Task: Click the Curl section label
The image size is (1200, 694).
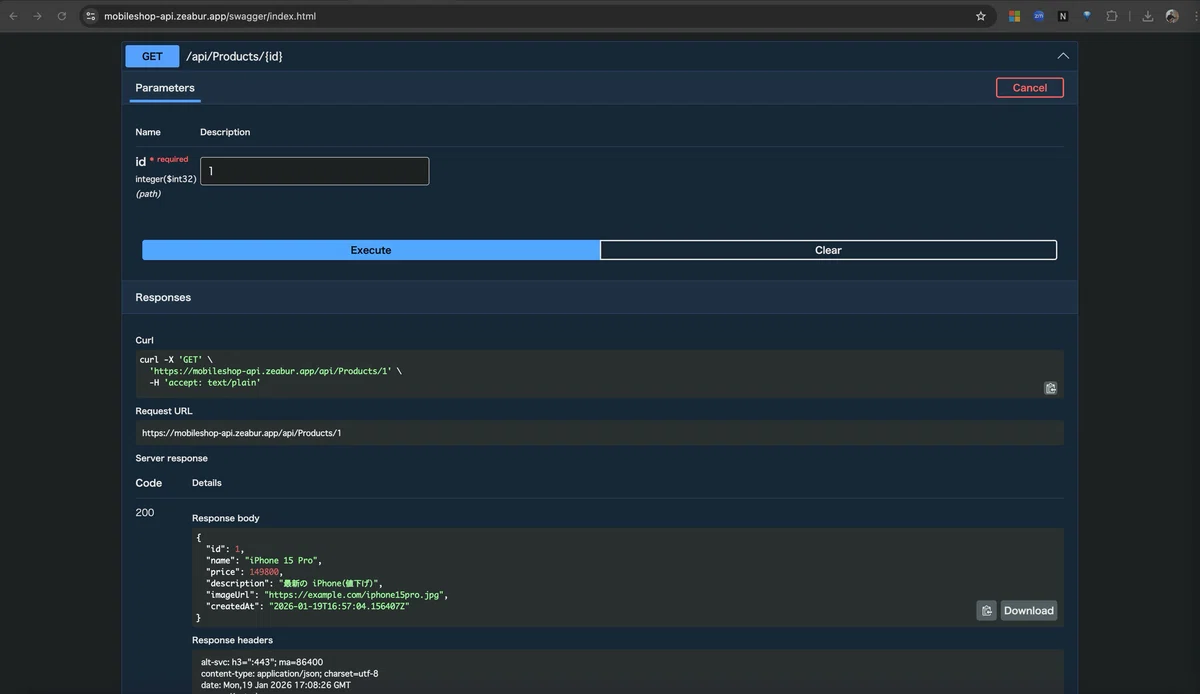Action: click(145, 340)
